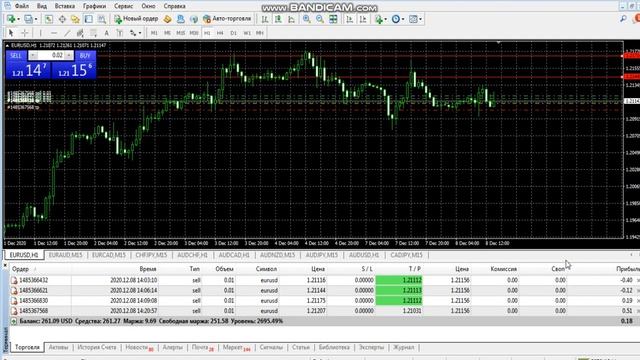Open the Журнал terminal tab
The width and height of the screenshot is (640, 360).
403,347
